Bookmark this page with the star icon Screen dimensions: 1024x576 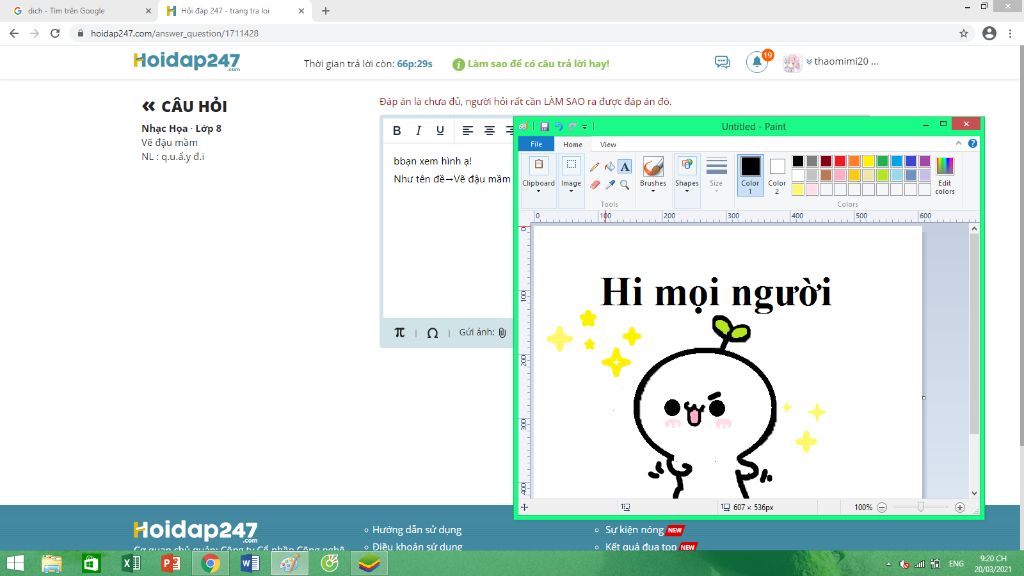pos(963,33)
